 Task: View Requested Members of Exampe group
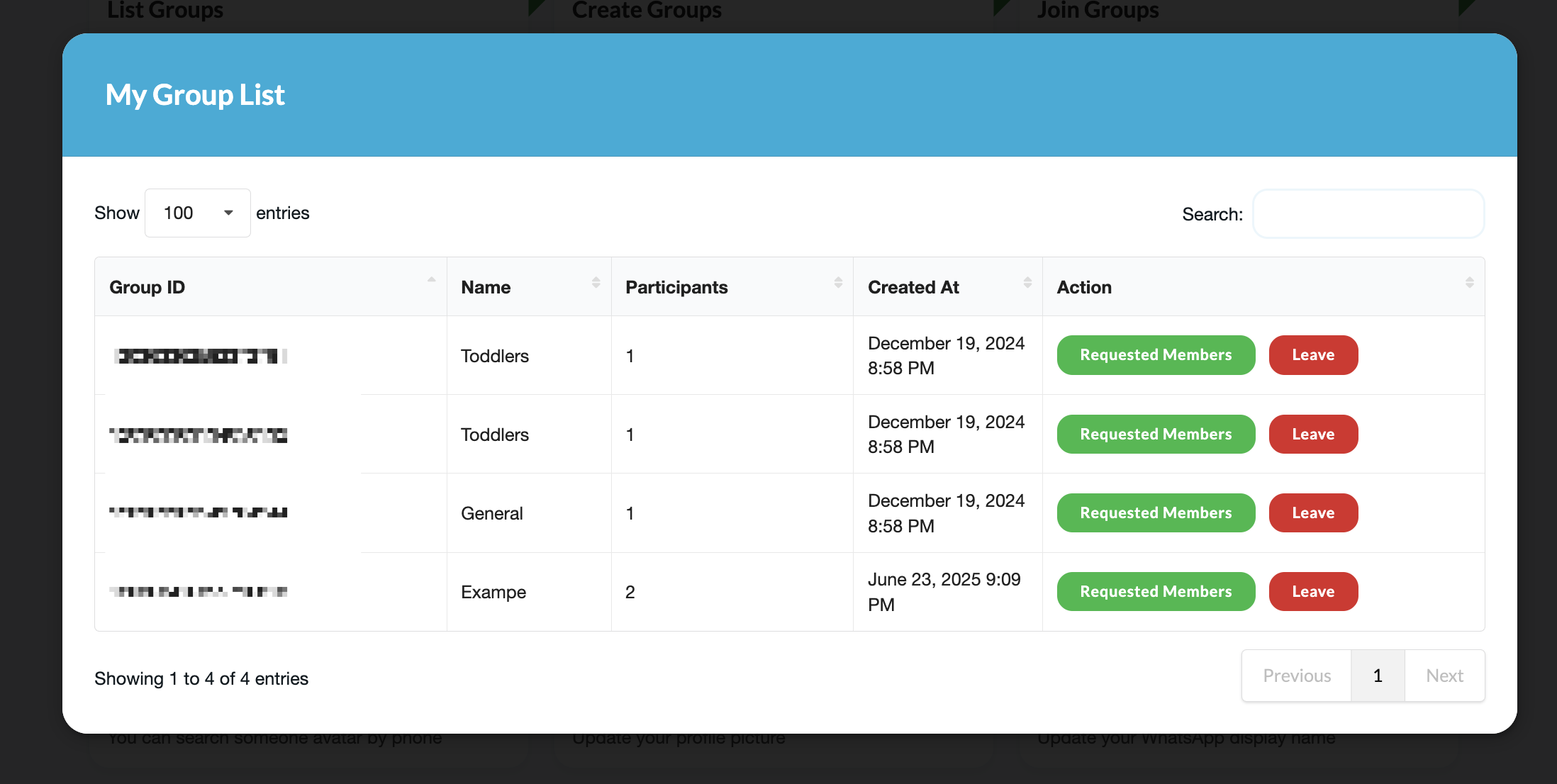[1156, 592]
